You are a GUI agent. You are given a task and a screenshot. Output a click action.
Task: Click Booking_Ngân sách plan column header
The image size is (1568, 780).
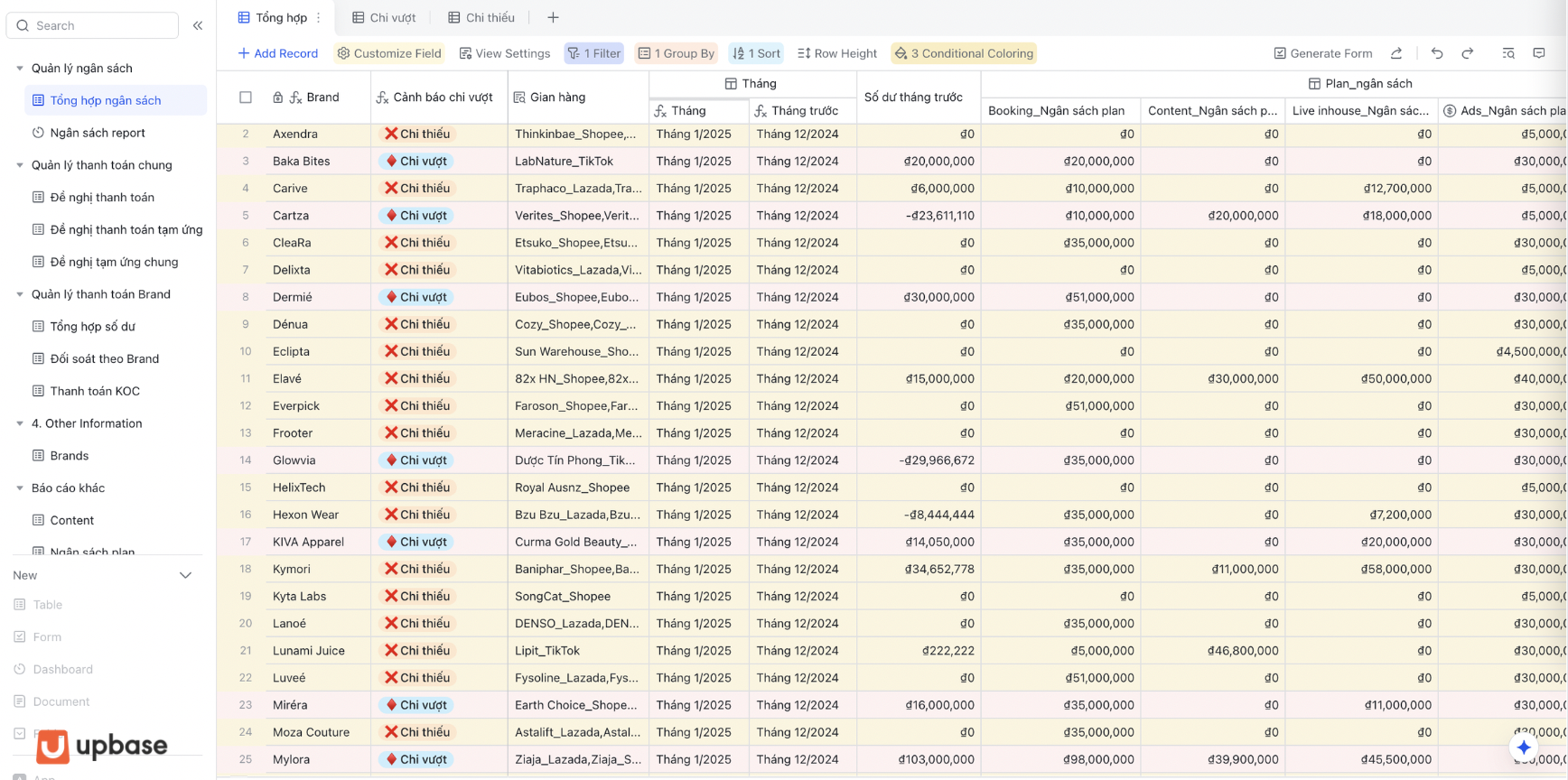[x=1060, y=110]
